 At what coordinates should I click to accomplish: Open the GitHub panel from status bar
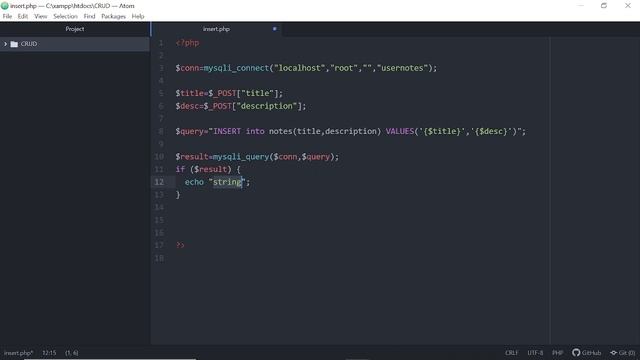click(x=587, y=353)
